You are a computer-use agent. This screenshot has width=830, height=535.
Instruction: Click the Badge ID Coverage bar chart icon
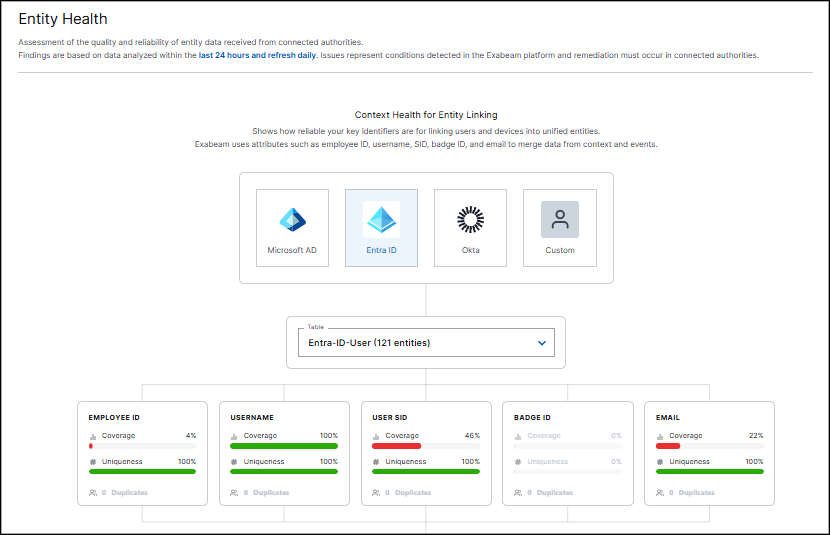(518, 436)
